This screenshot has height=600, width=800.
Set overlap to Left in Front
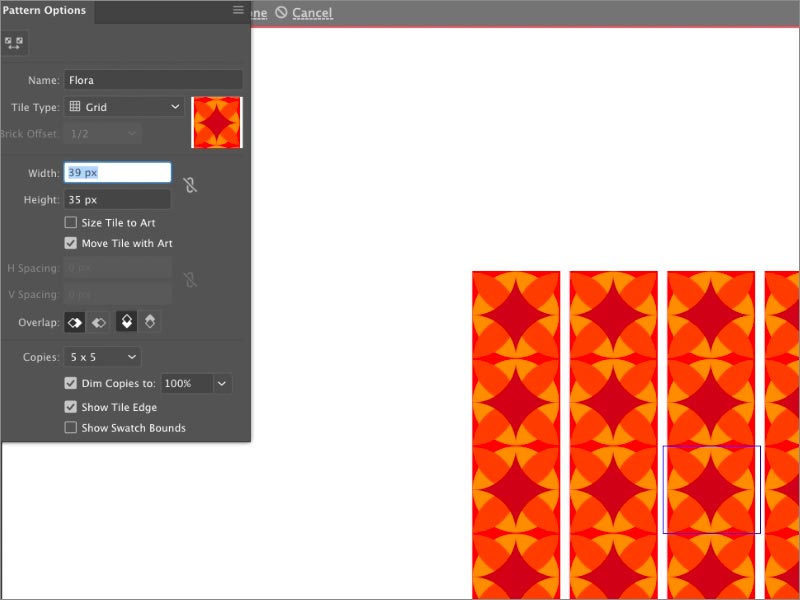(75, 322)
